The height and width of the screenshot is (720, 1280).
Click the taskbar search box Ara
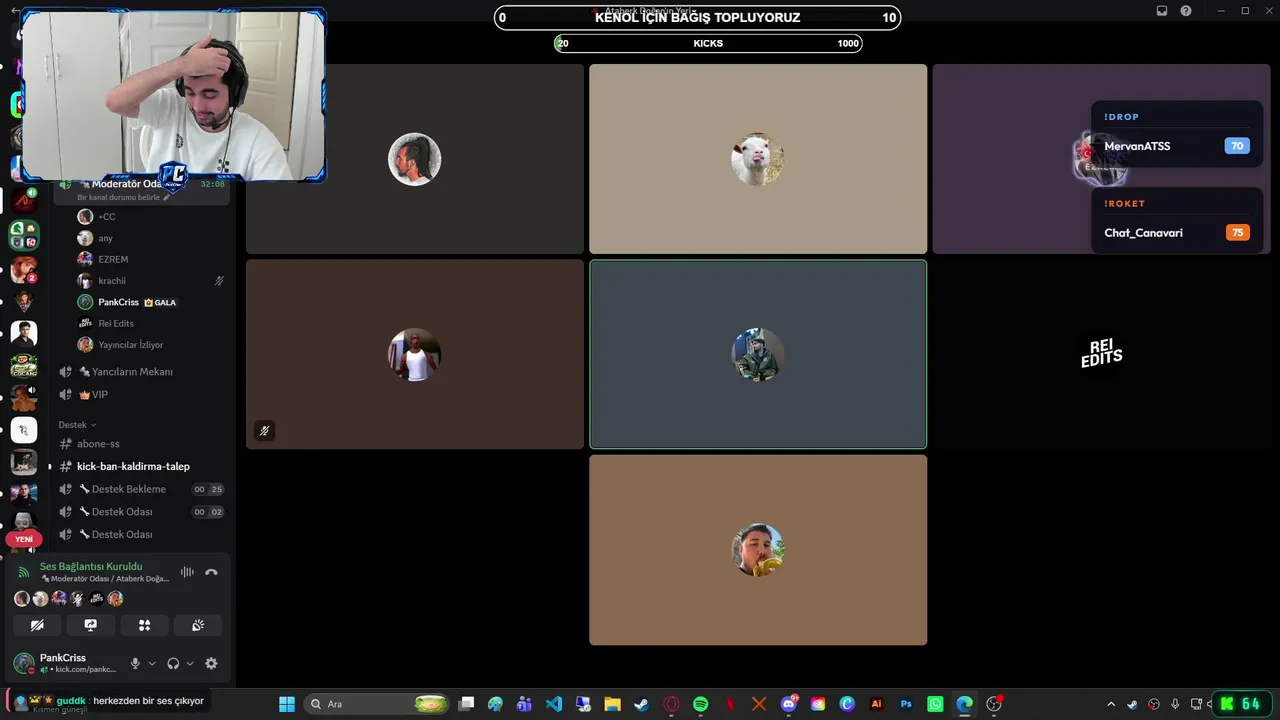377,704
